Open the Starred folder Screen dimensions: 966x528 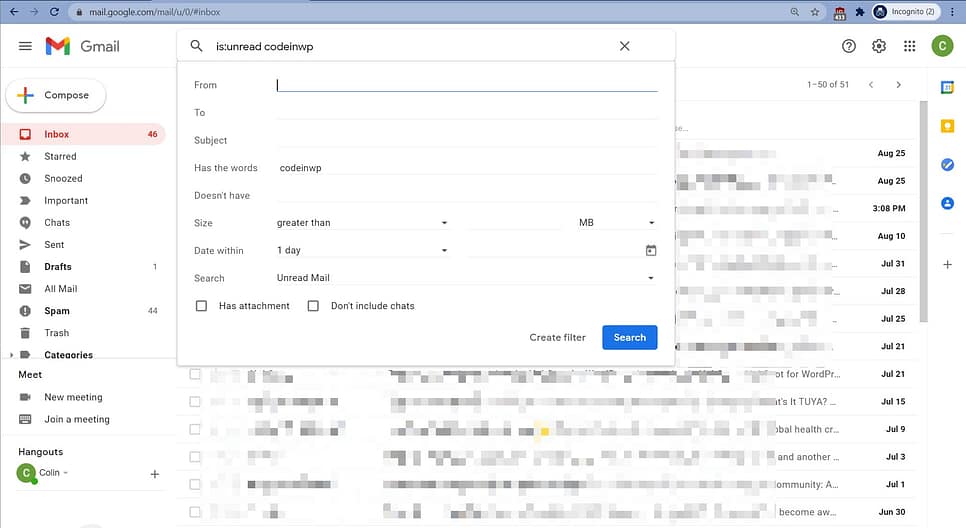point(60,156)
